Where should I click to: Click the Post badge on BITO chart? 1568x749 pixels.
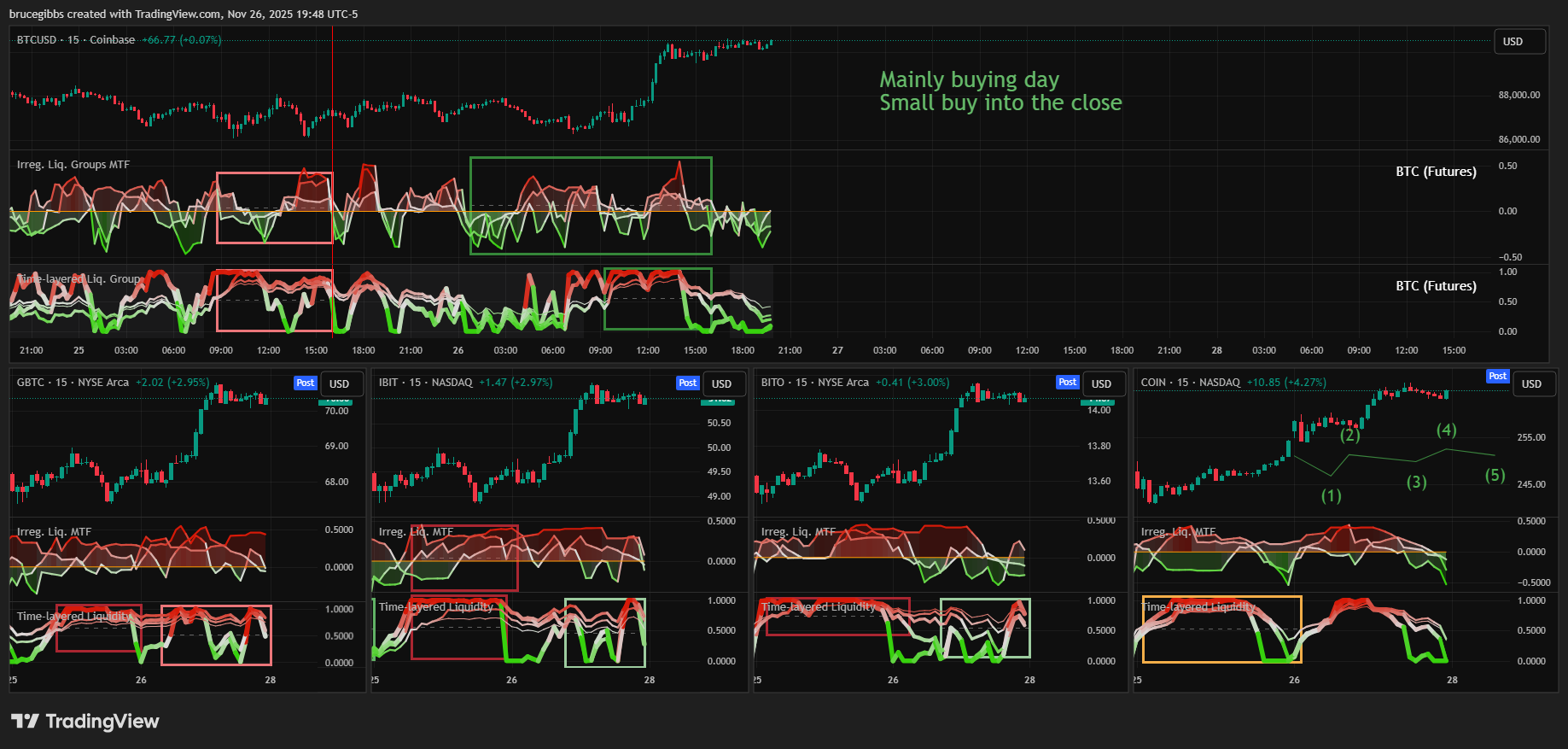(x=1067, y=383)
